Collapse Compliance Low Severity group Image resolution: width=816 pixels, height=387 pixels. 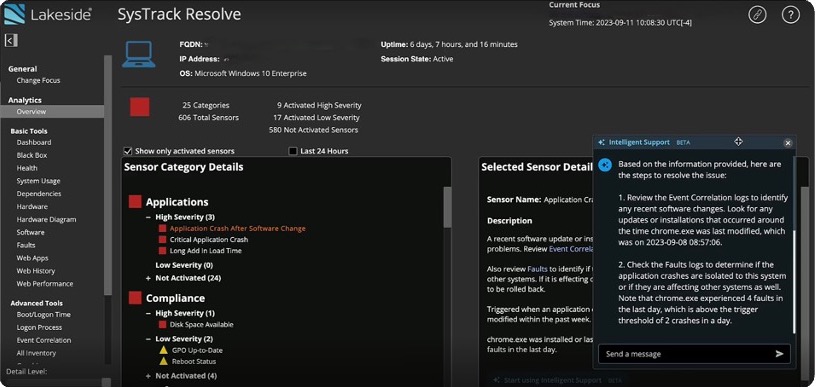148,339
